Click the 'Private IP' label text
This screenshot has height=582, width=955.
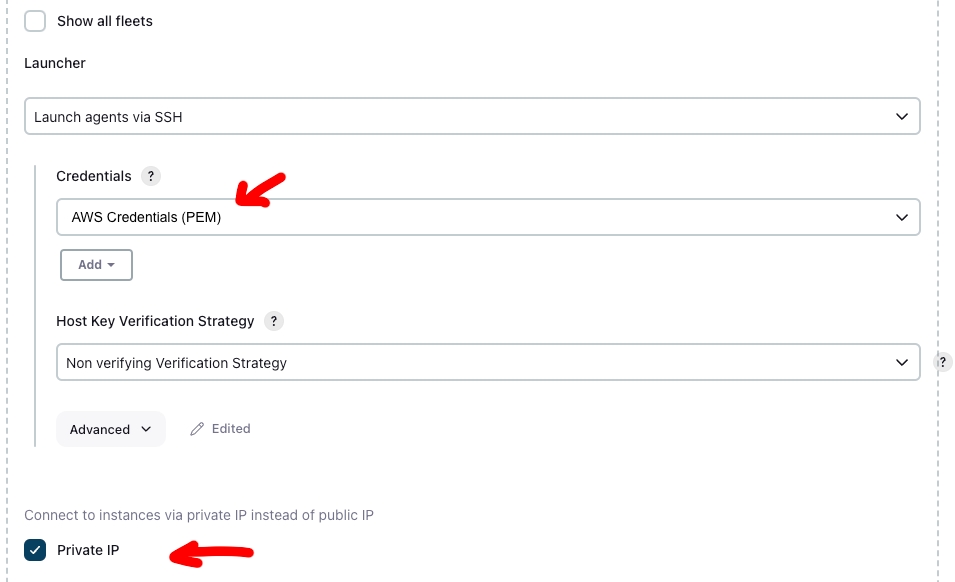[x=88, y=550]
